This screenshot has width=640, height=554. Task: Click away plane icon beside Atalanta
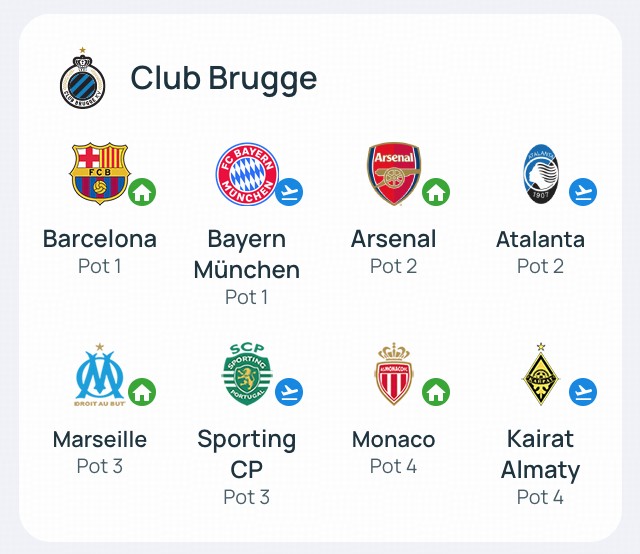pyautogui.click(x=583, y=192)
